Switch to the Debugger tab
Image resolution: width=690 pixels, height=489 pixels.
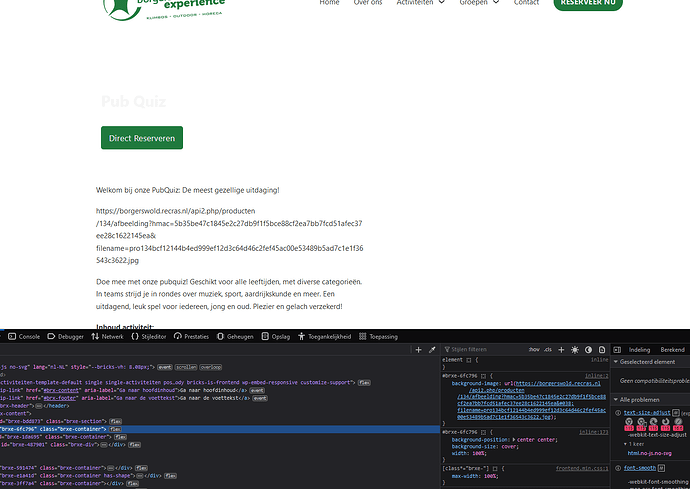66,337
